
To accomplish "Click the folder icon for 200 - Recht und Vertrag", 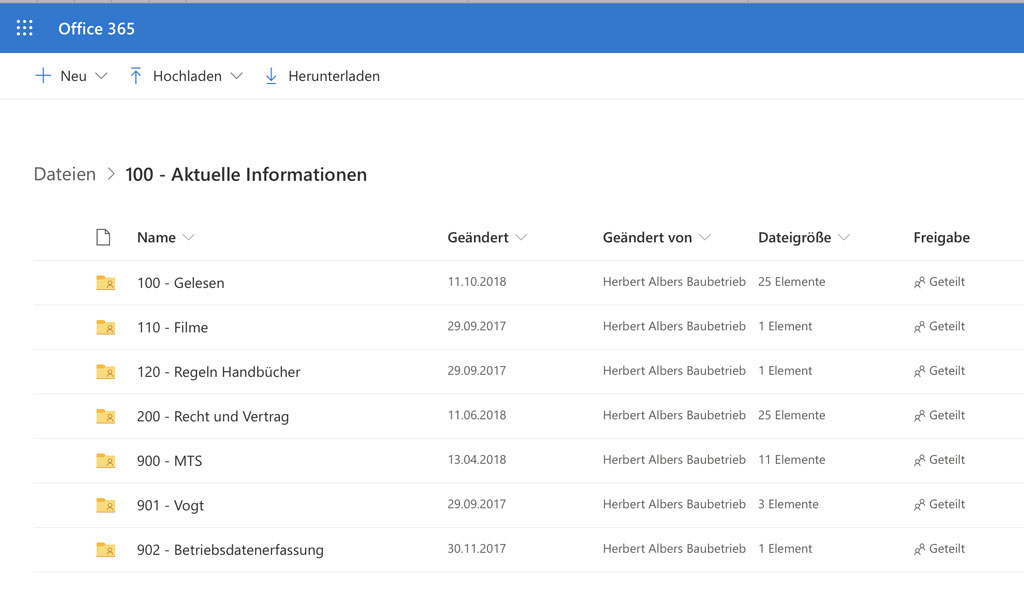I will (105, 416).
